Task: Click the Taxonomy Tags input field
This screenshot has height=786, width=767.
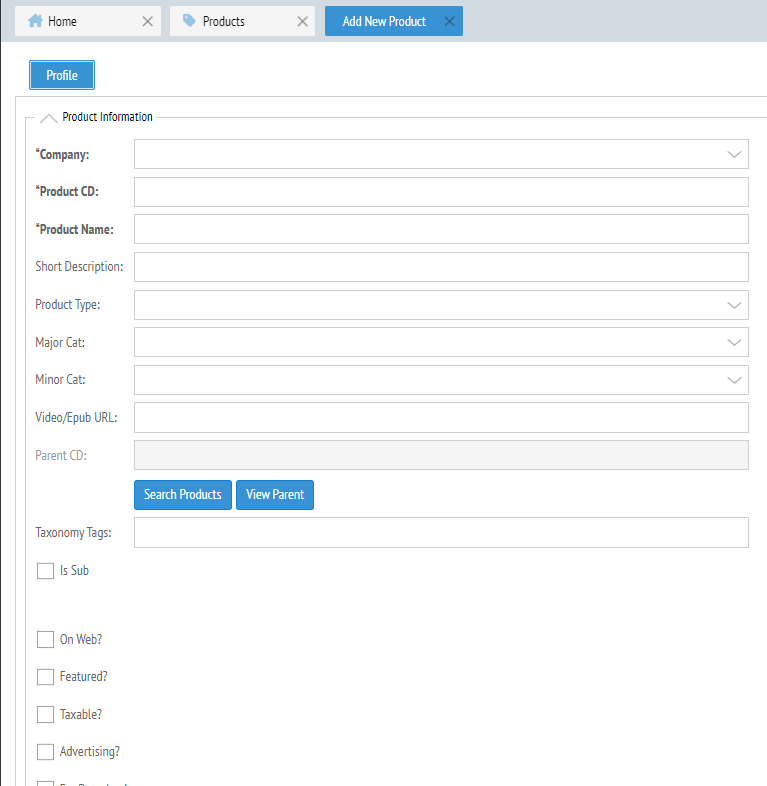Action: 441,532
